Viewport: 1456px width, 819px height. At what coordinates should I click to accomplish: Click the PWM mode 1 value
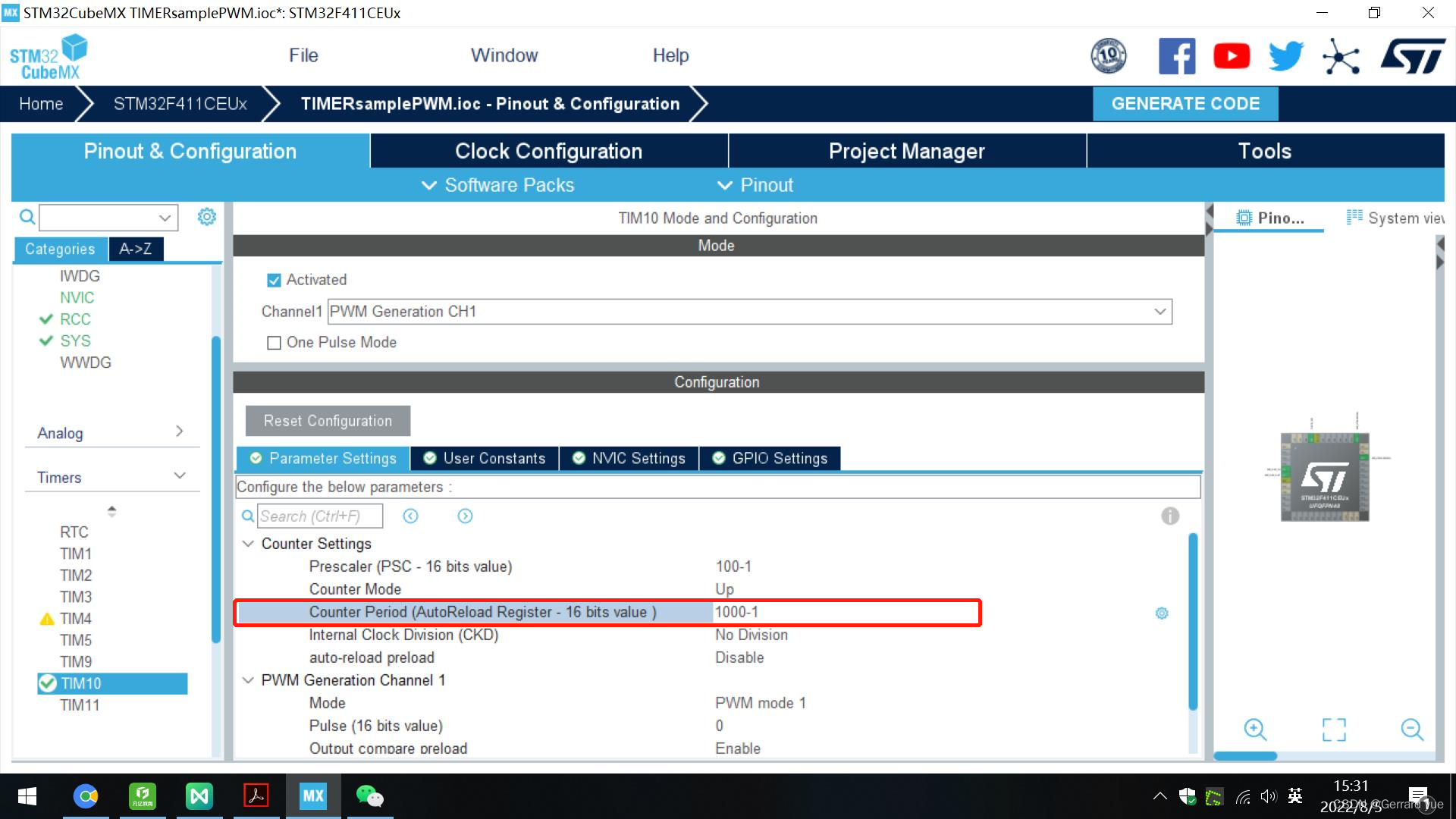click(761, 703)
